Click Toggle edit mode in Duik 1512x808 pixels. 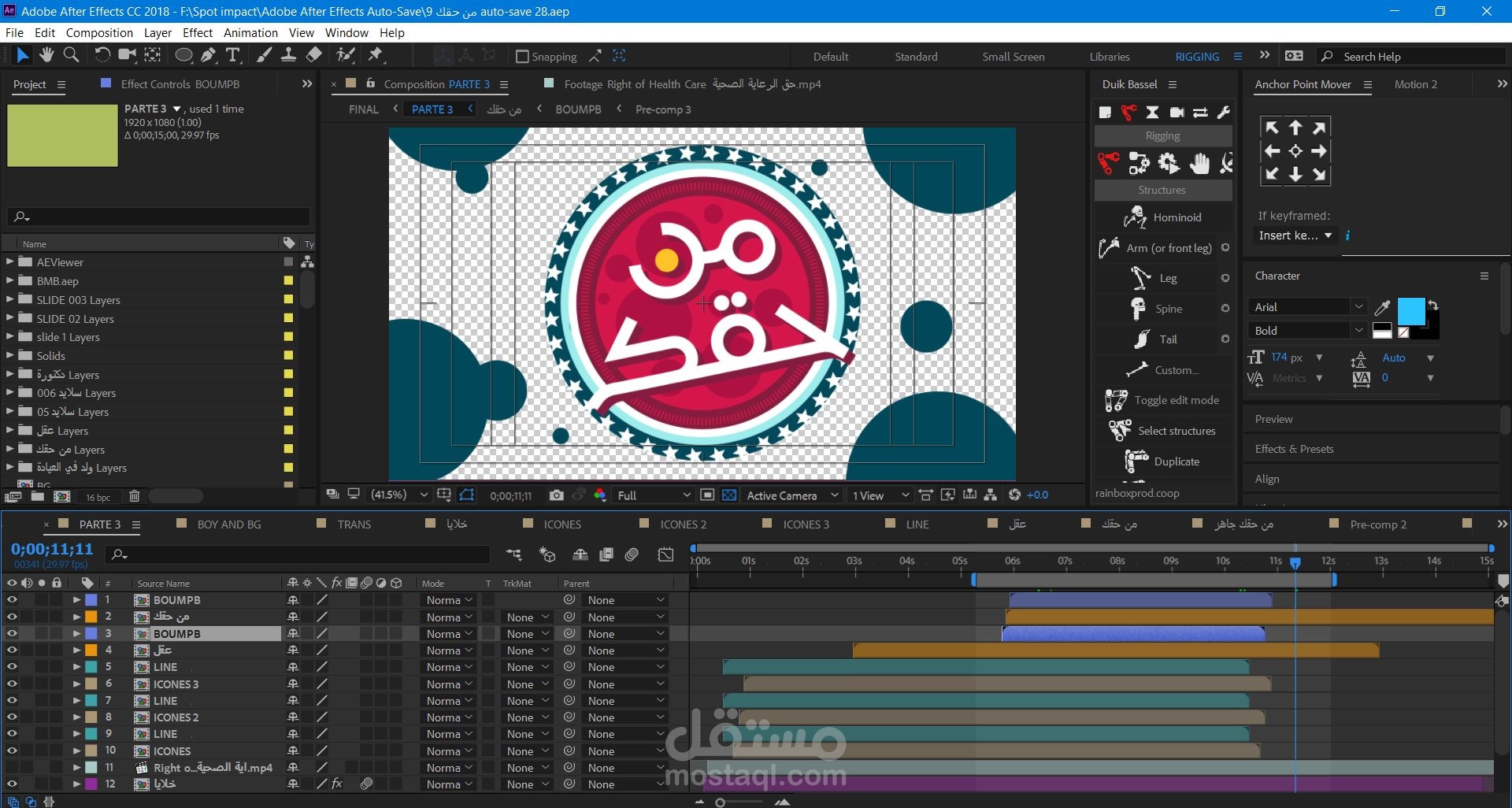click(x=1176, y=400)
